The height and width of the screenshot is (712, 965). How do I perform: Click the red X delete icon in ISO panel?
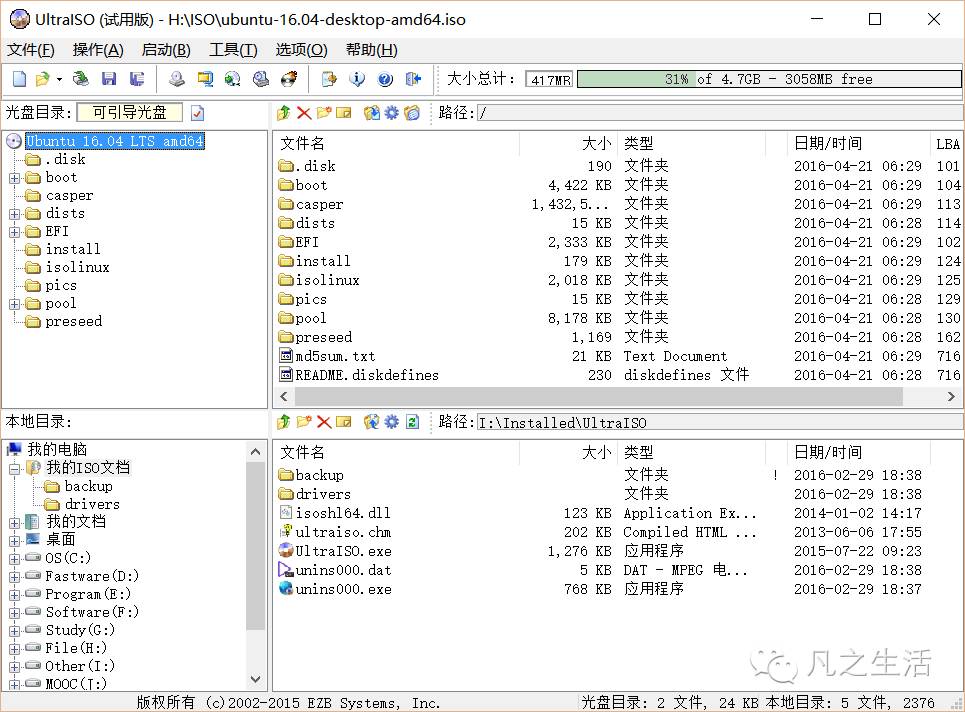click(303, 112)
